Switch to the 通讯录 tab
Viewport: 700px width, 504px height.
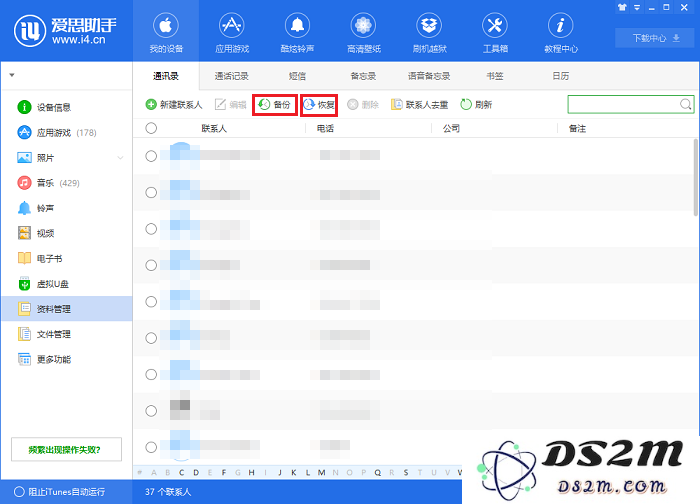pyautogui.click(x=166, y=76)
